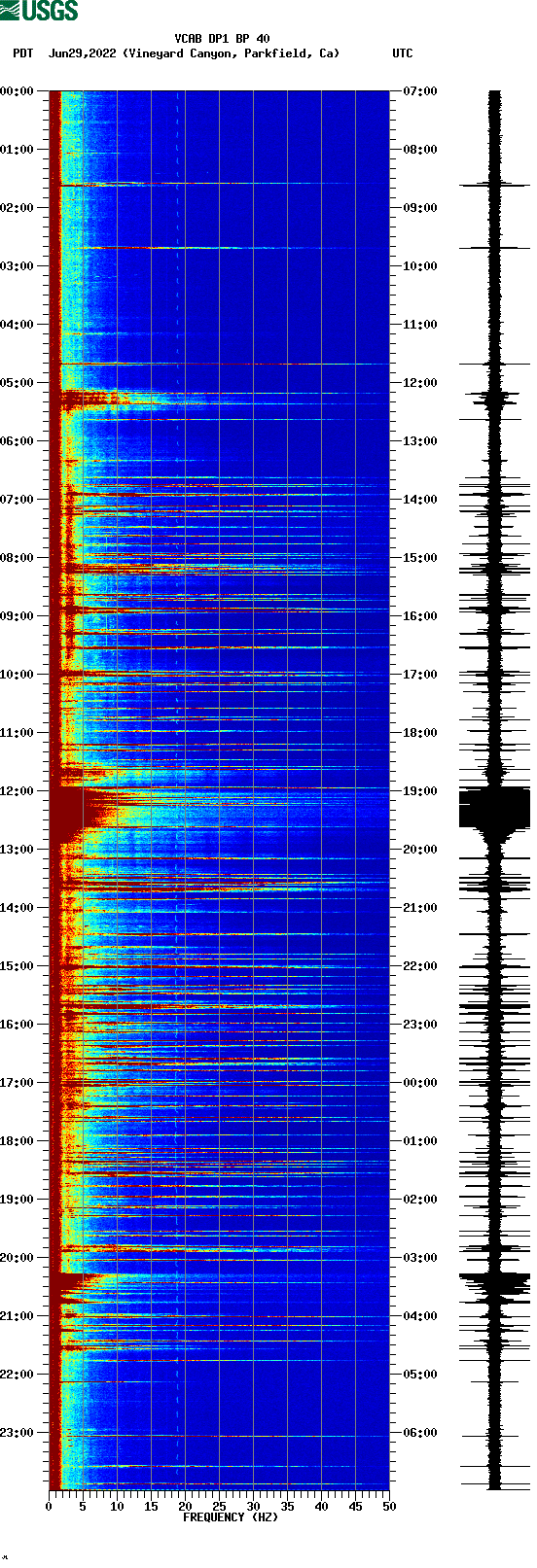Click the 50 Hz frequency tick label
The width and height of the screenshot is (537, 1568).
(x=389, y=1507)
